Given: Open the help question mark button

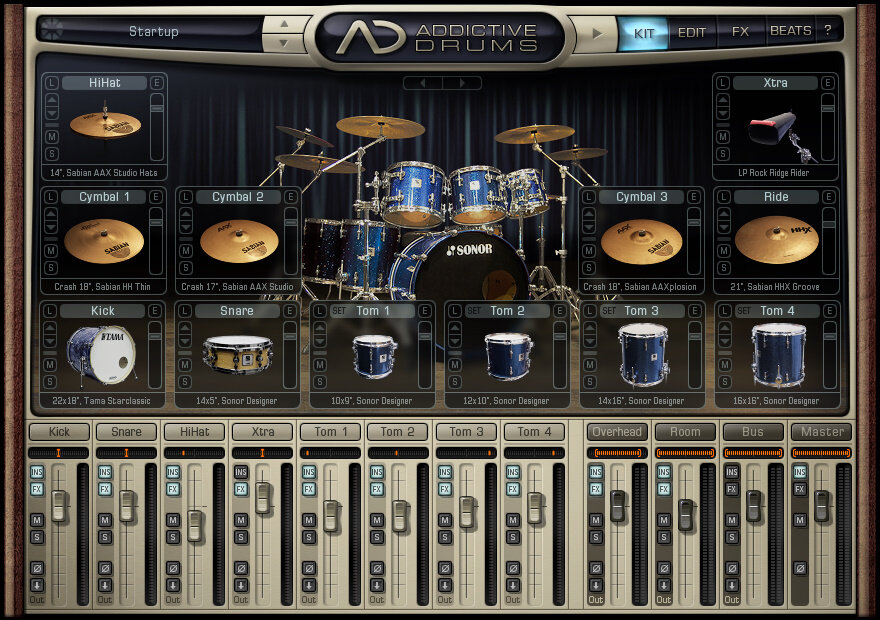Looking at the screenshot, I should click(x=828, y=30).
